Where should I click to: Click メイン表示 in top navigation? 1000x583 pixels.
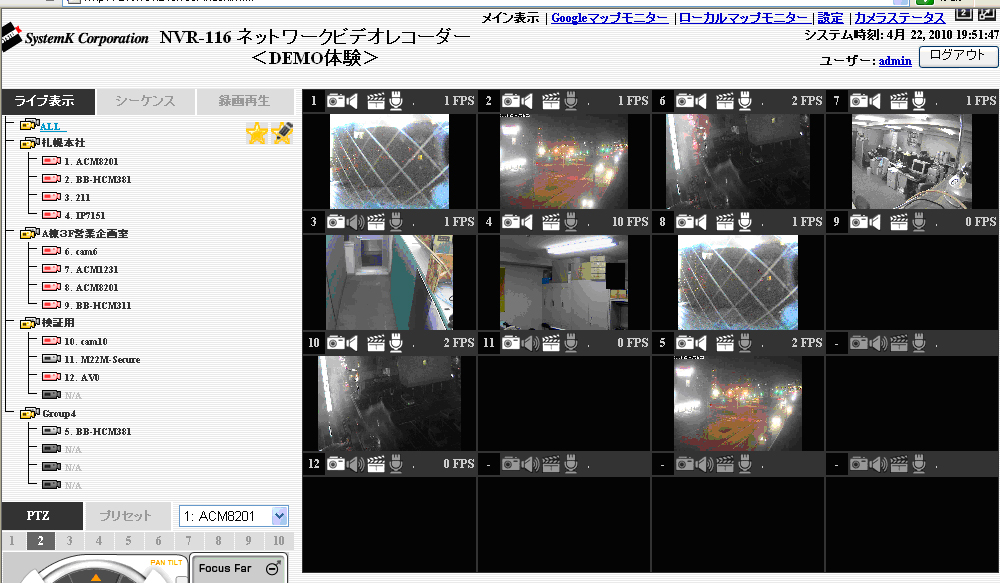510,18
